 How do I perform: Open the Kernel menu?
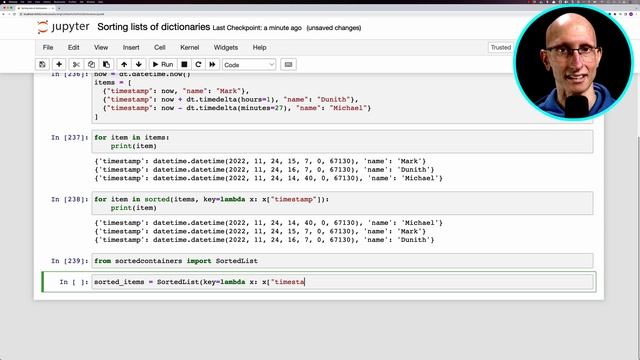[x=190, y=47]
